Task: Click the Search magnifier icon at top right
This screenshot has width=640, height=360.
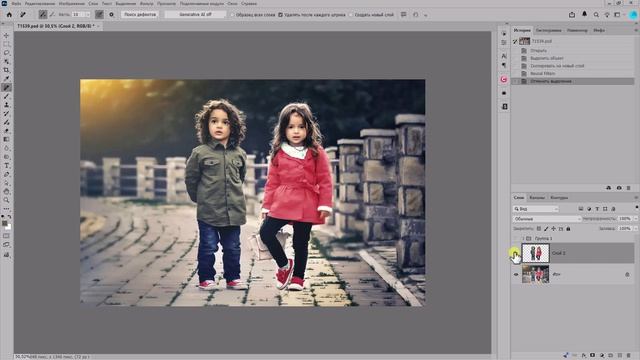Action: [x=596, y=15]
